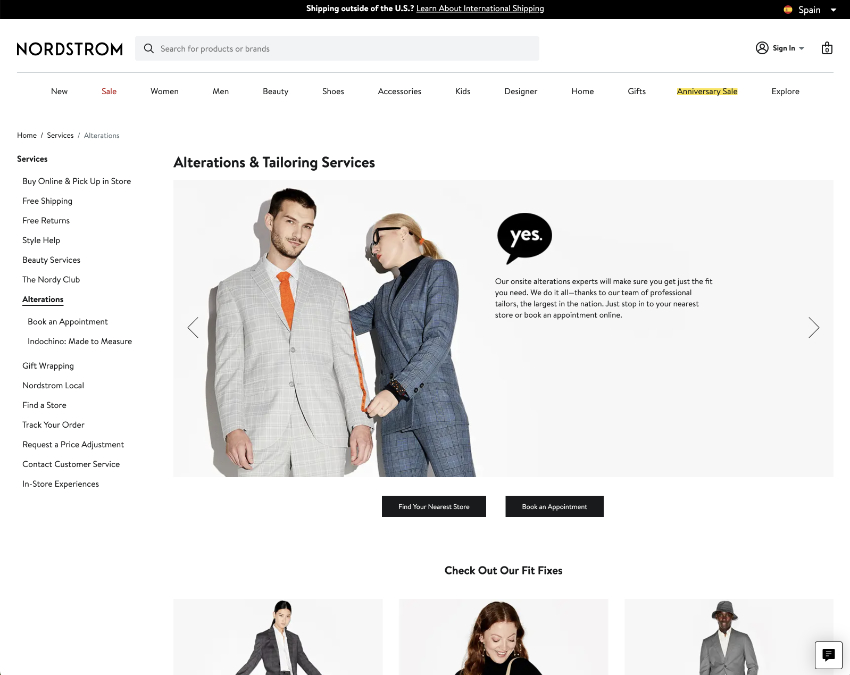Expand the Spain country selector arrow

(833, 10)
